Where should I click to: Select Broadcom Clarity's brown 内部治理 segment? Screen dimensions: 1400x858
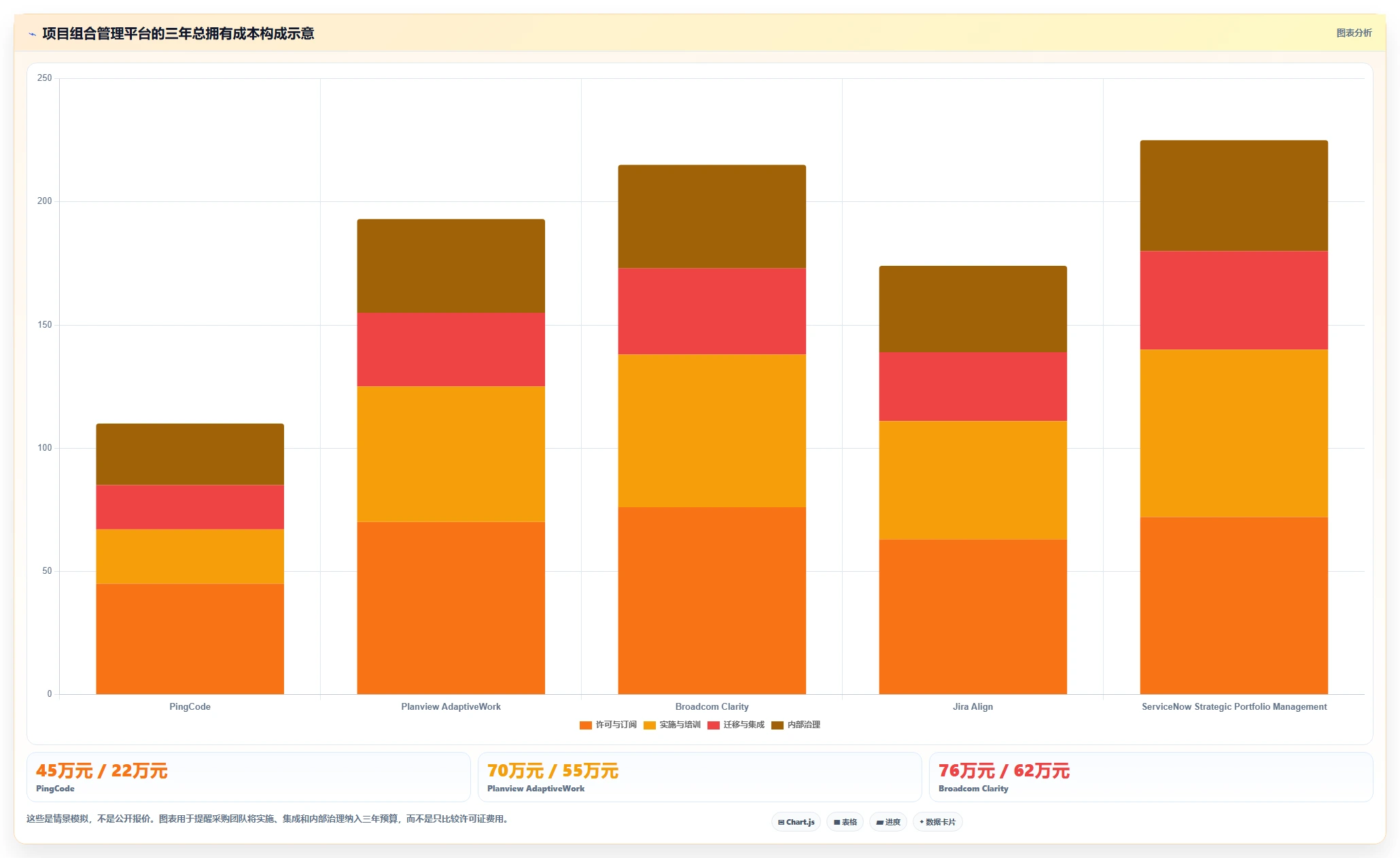tap(712, 216)
